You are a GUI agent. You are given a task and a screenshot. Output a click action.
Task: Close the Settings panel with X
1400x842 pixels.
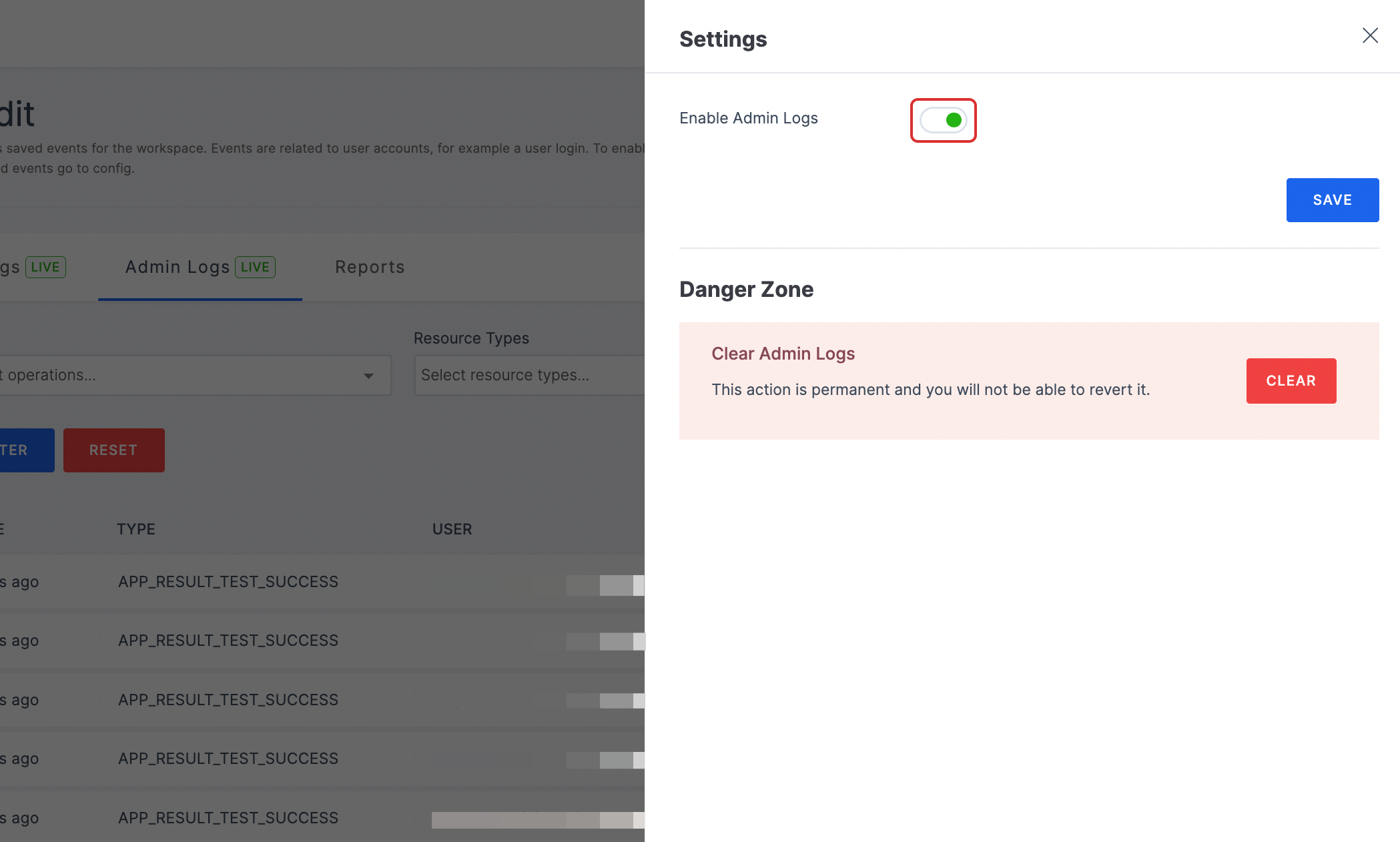click(1370, 35)
